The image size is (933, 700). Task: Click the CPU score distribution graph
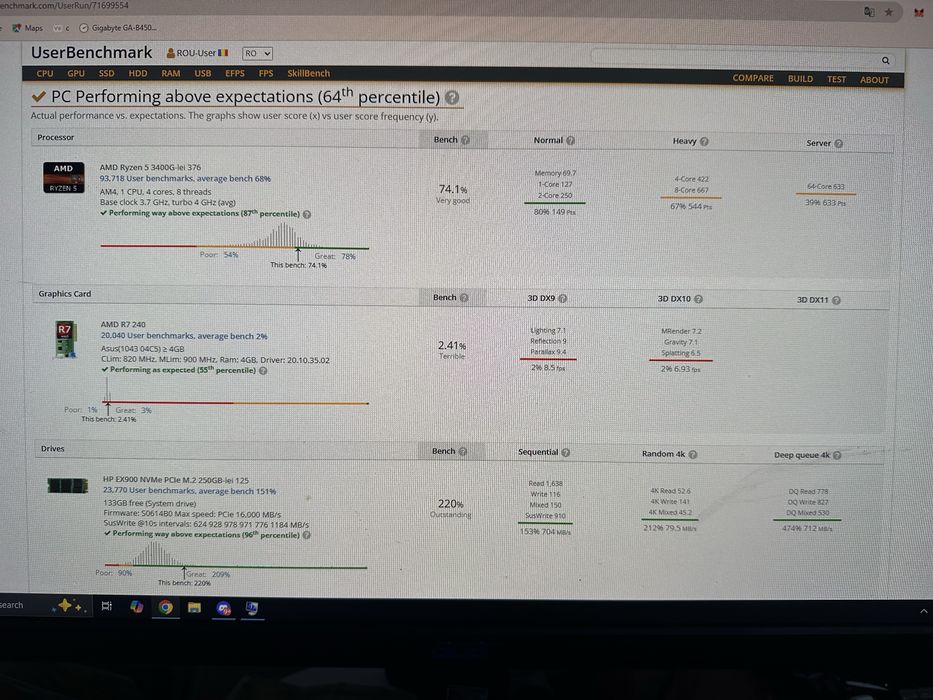click(x=234, y=236)
